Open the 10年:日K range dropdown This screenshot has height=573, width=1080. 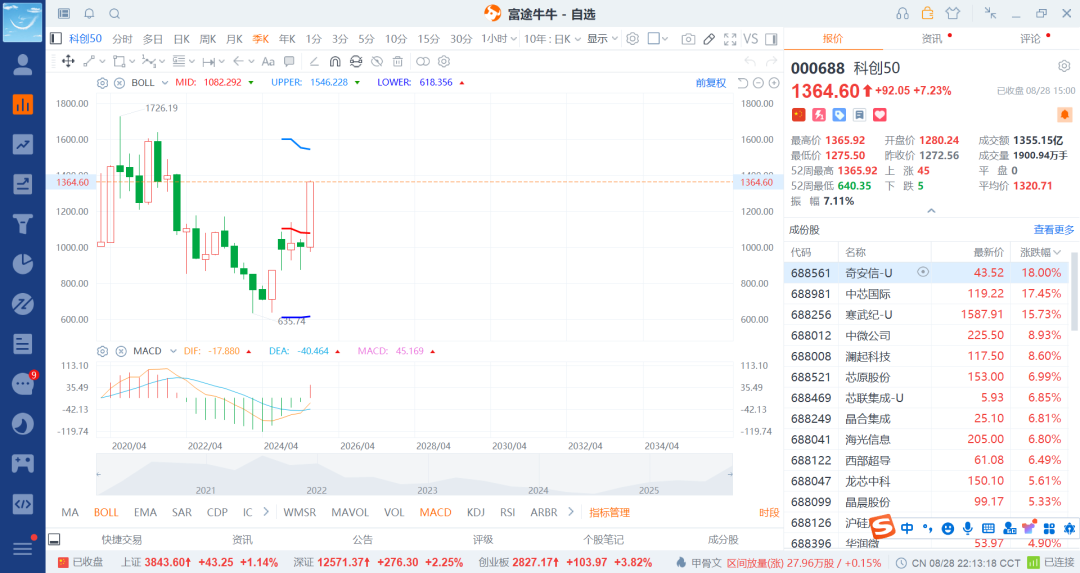(x=552, y=39)
